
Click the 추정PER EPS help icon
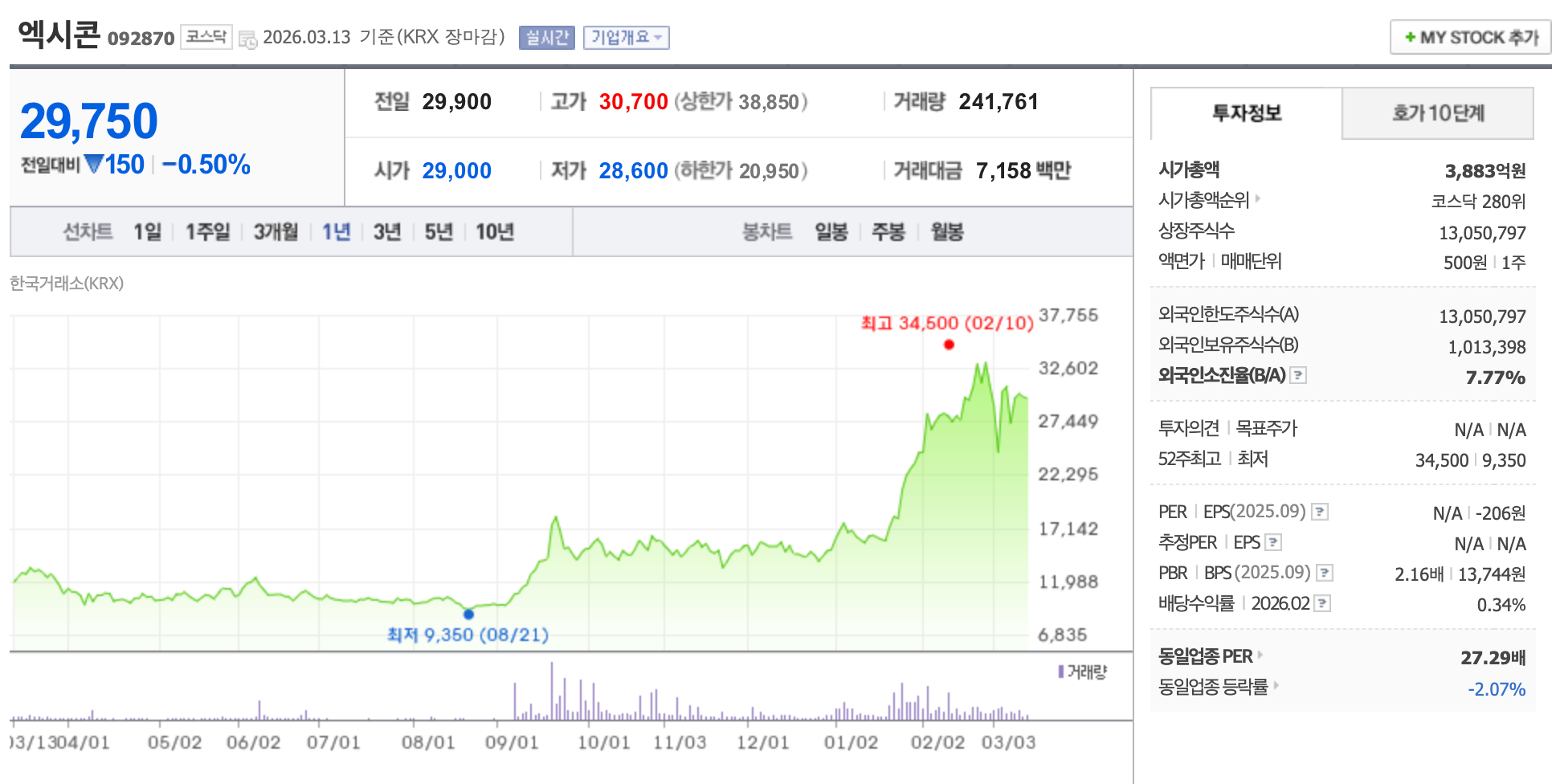pyautogui.click(x=1273, y=542)
